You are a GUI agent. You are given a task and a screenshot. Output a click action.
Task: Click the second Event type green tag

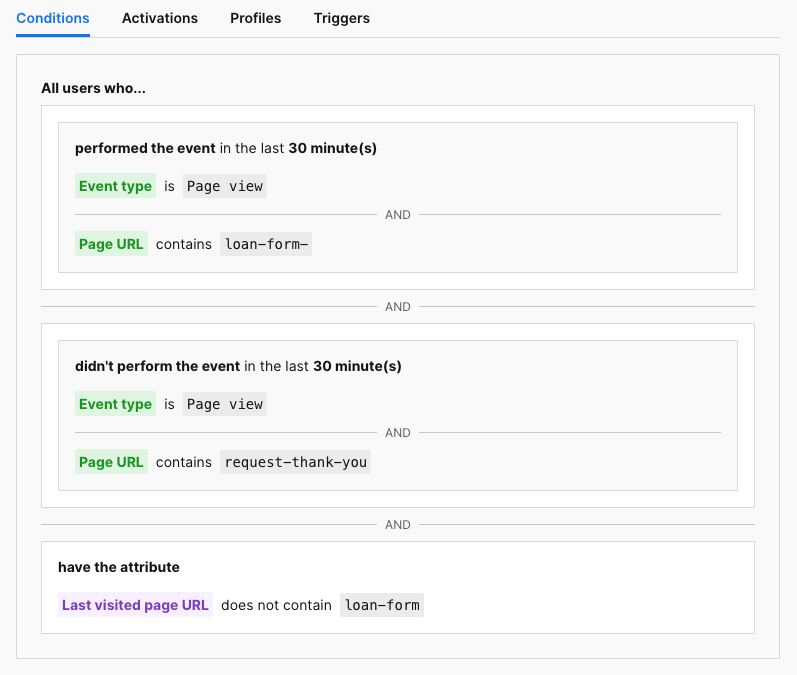(115, 404)
